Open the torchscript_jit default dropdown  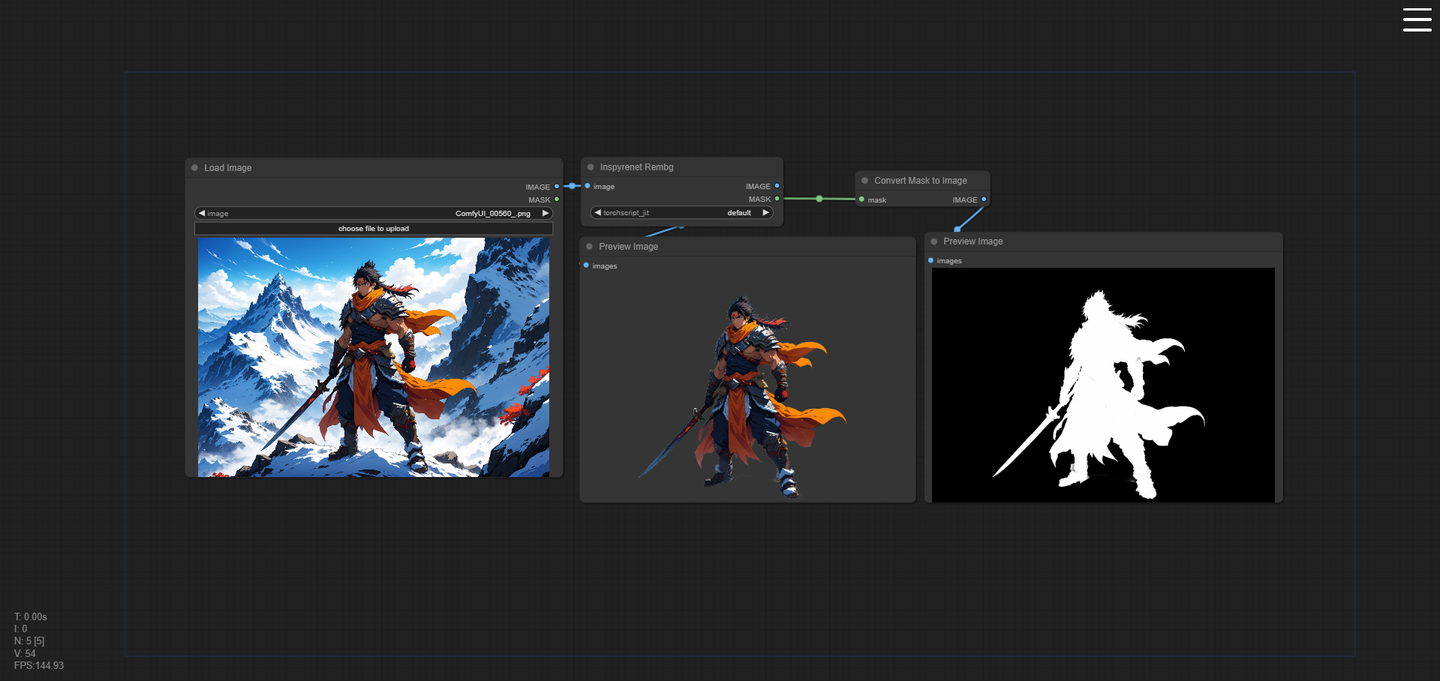pos(682,212)
